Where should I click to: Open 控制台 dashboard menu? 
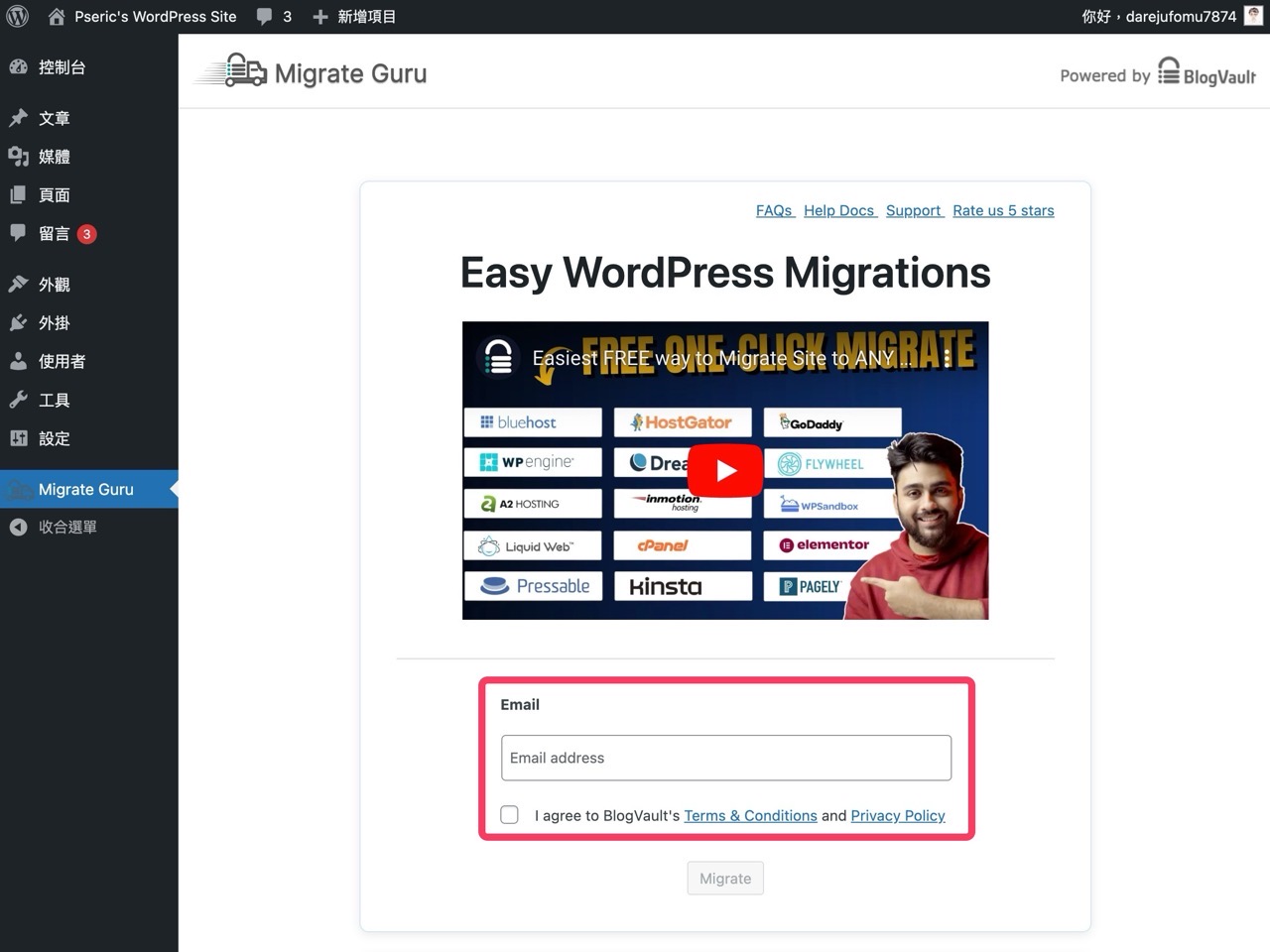pyautogui.click(x=62, y=67)
